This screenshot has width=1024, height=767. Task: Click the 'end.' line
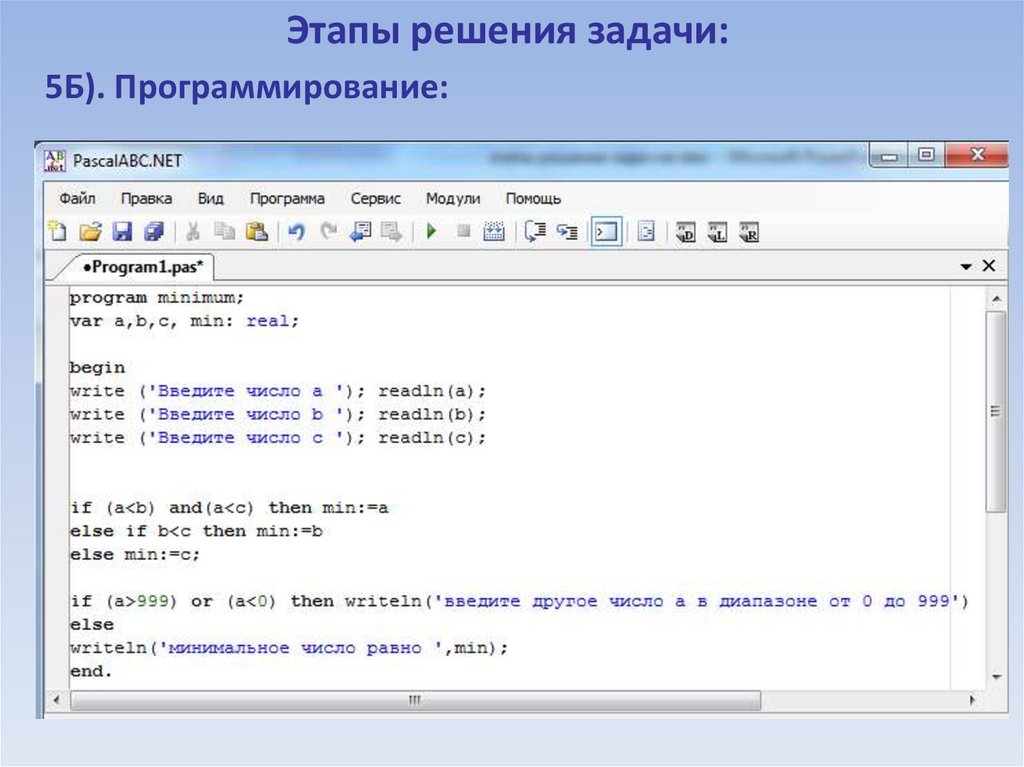(x=91, y=672)
